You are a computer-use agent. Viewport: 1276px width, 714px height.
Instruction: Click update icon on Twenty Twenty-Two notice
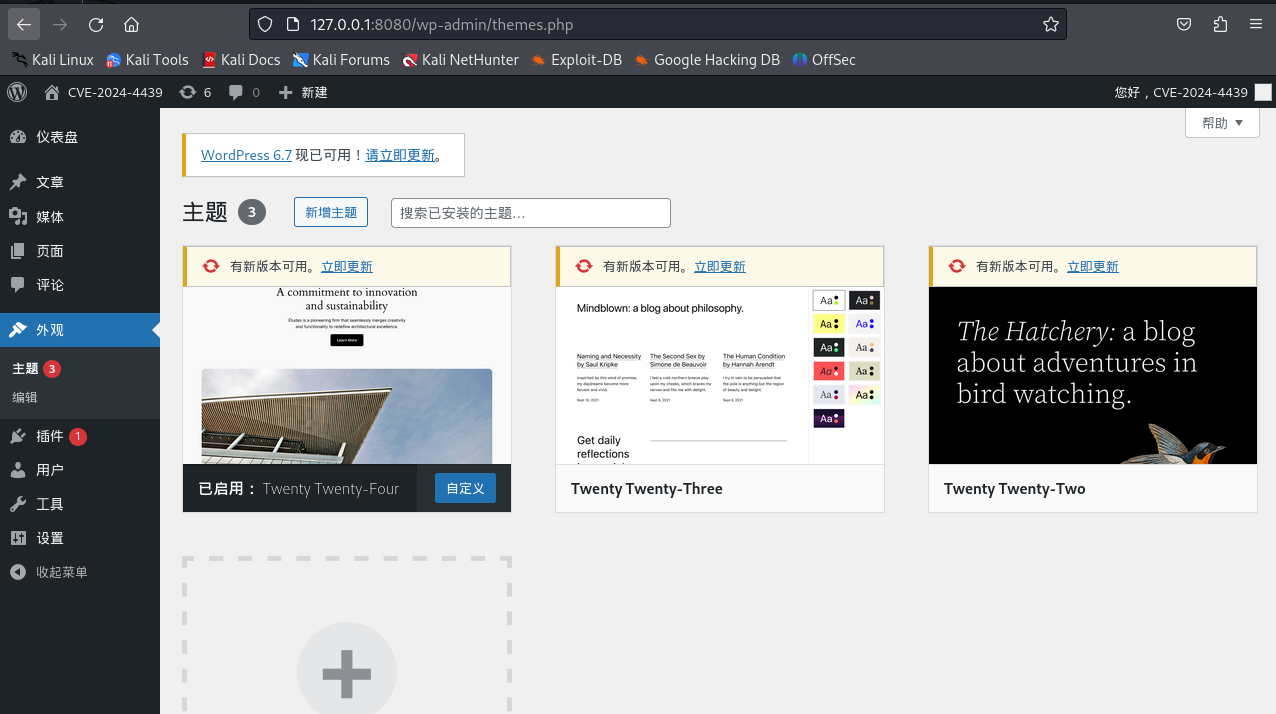coord(957,266)
